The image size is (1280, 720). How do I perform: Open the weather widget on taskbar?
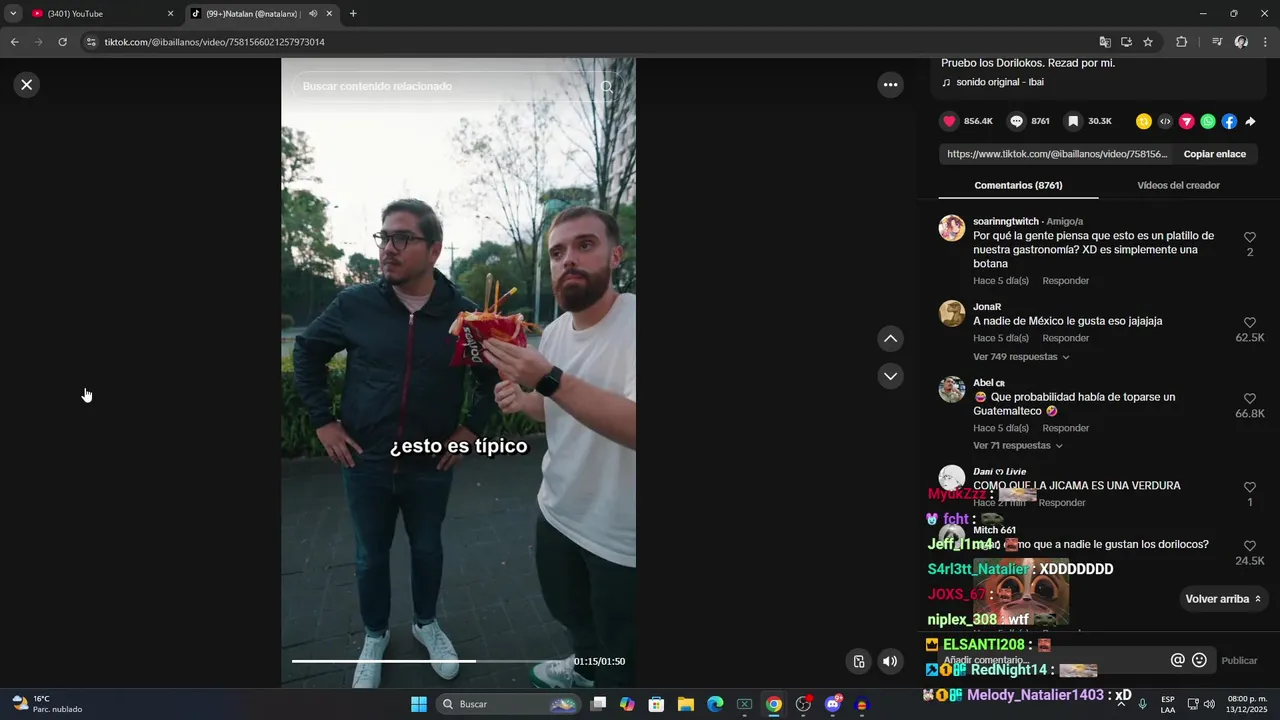click(x=47, y=704)
